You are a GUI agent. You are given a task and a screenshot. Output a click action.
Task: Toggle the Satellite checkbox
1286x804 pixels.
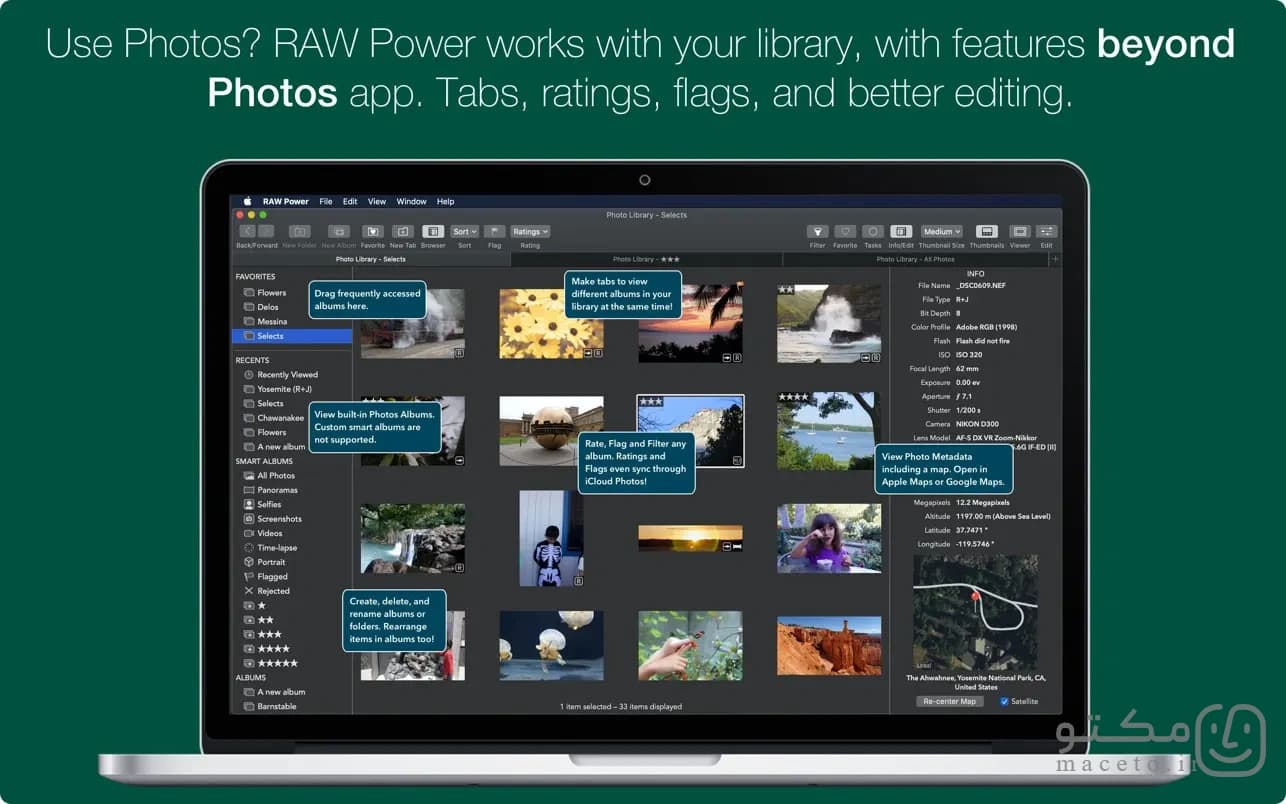tap(1004, 702)
